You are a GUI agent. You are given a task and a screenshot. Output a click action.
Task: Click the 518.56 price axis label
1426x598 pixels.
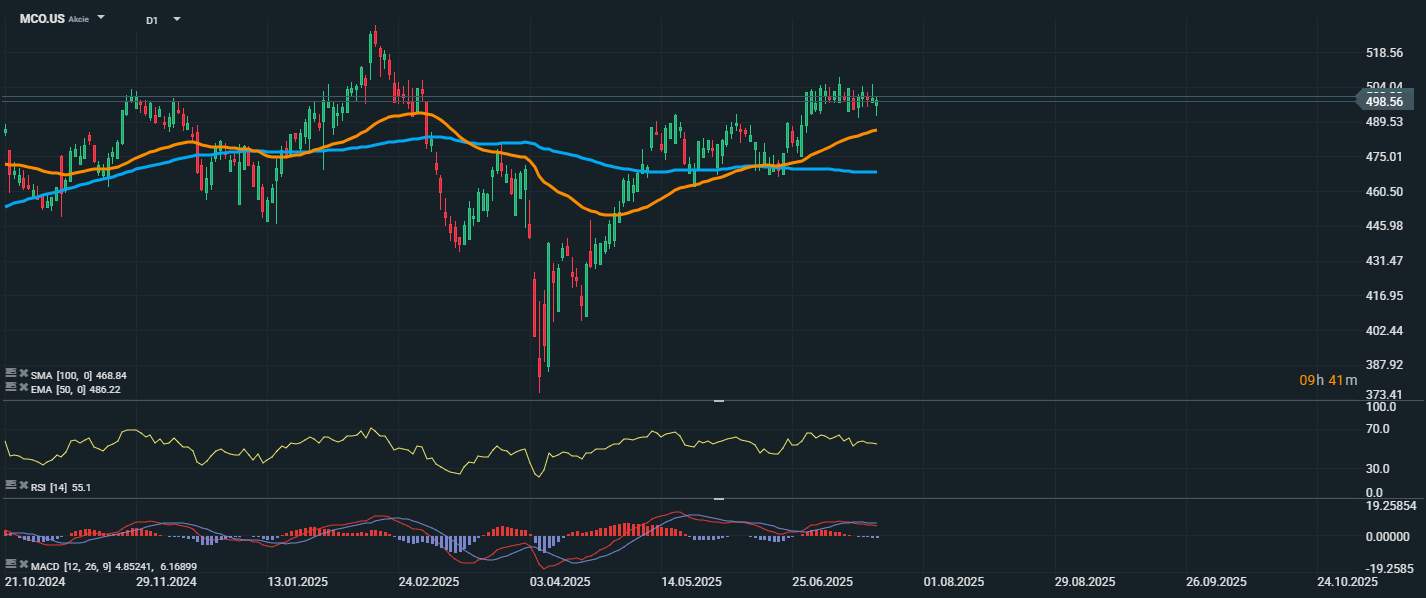(x=1384, y=52)
